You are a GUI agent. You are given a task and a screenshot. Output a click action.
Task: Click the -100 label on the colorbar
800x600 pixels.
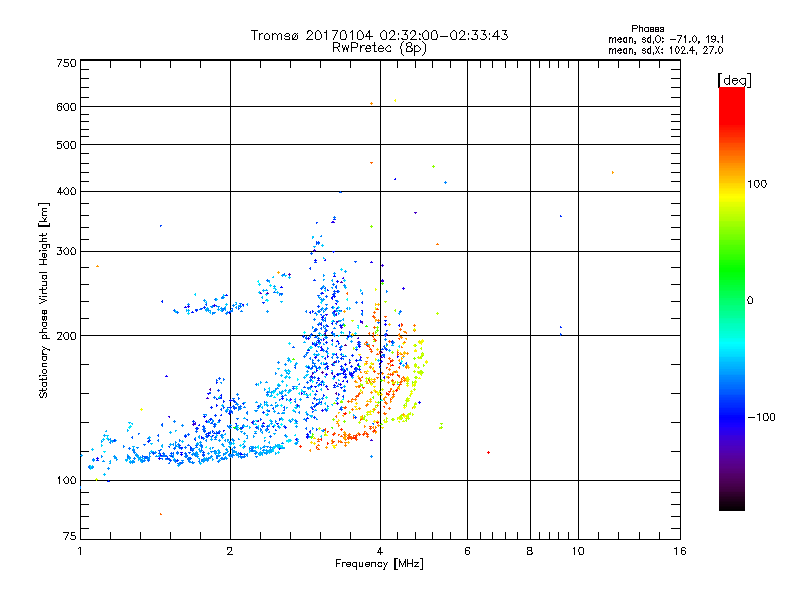pos(761,417)
